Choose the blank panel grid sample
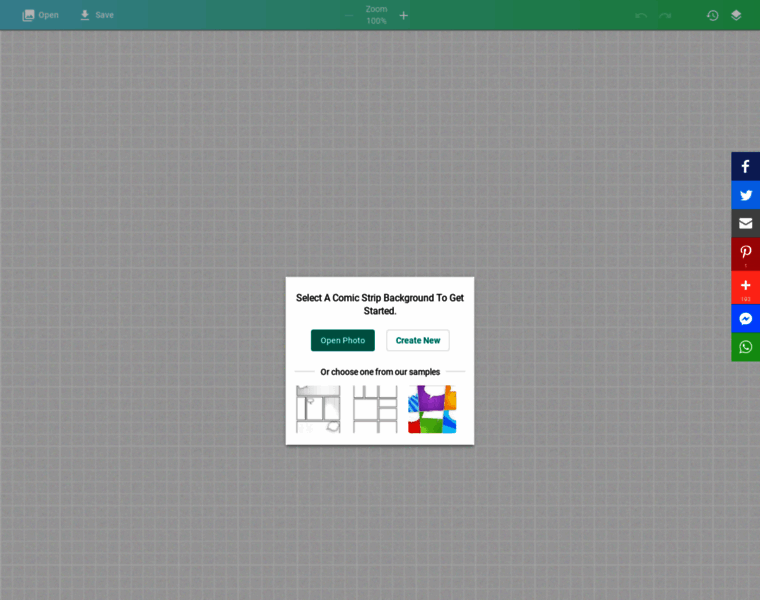 point(375,409)
